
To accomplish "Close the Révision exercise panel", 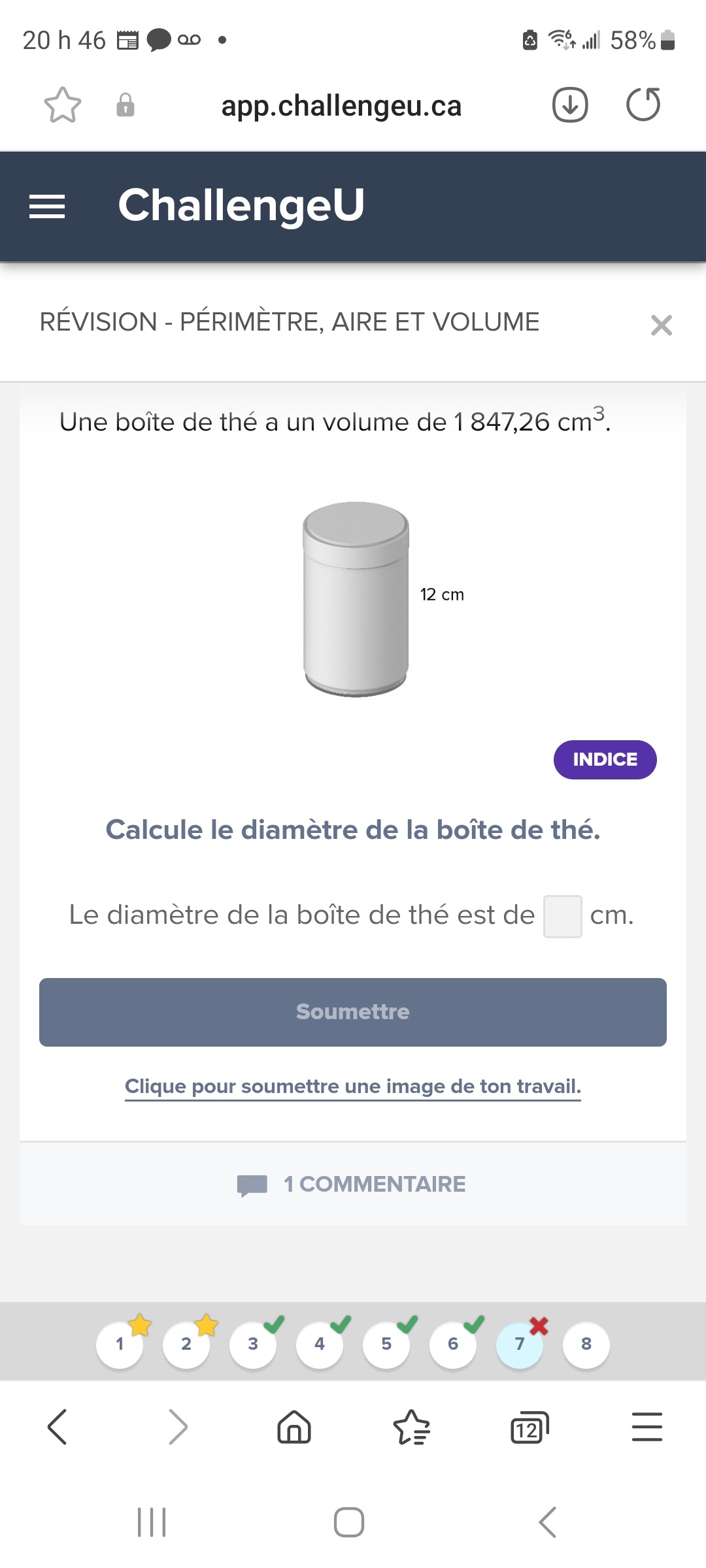I will tap(662, 325).
